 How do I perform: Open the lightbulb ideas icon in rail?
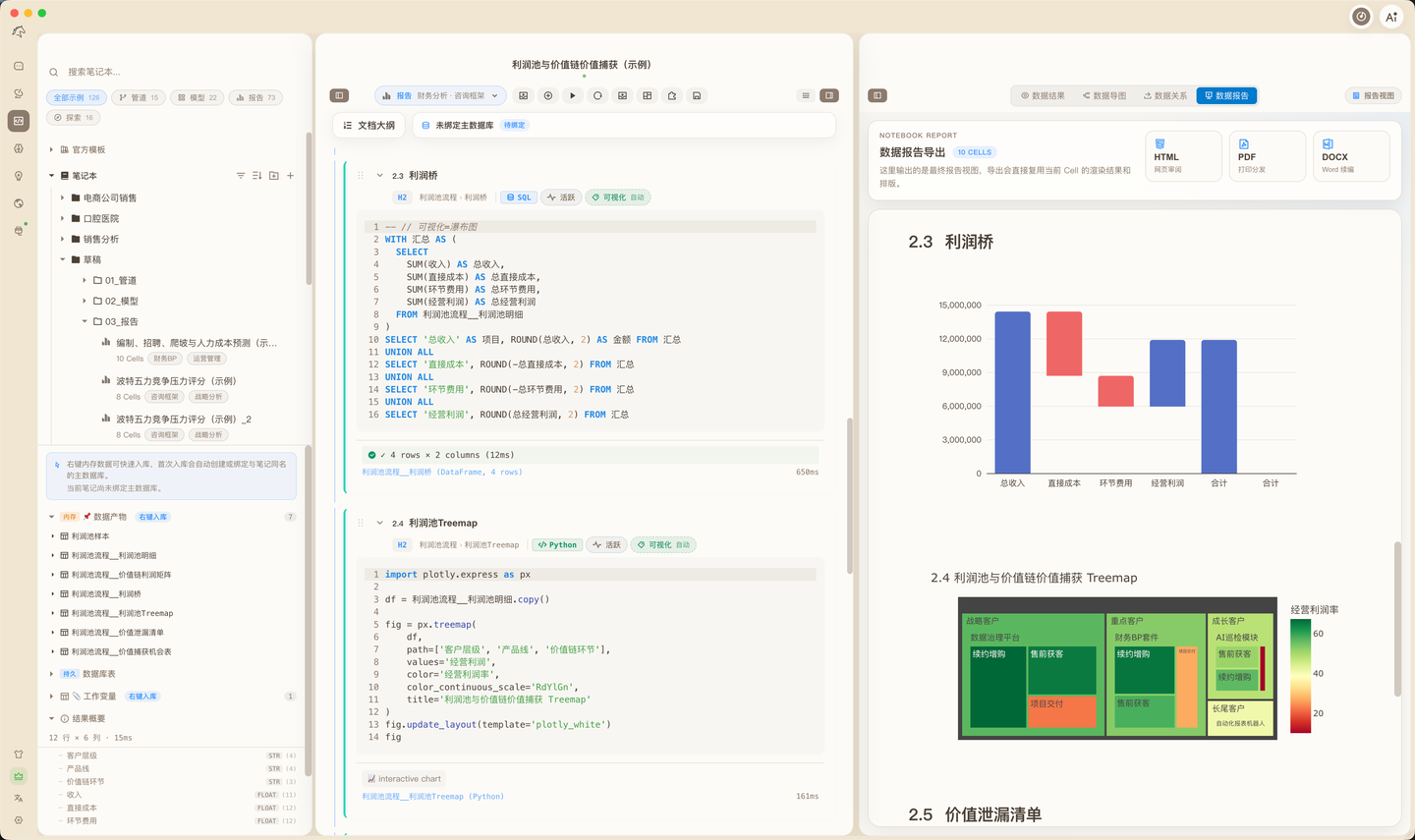tap(19, 176)
